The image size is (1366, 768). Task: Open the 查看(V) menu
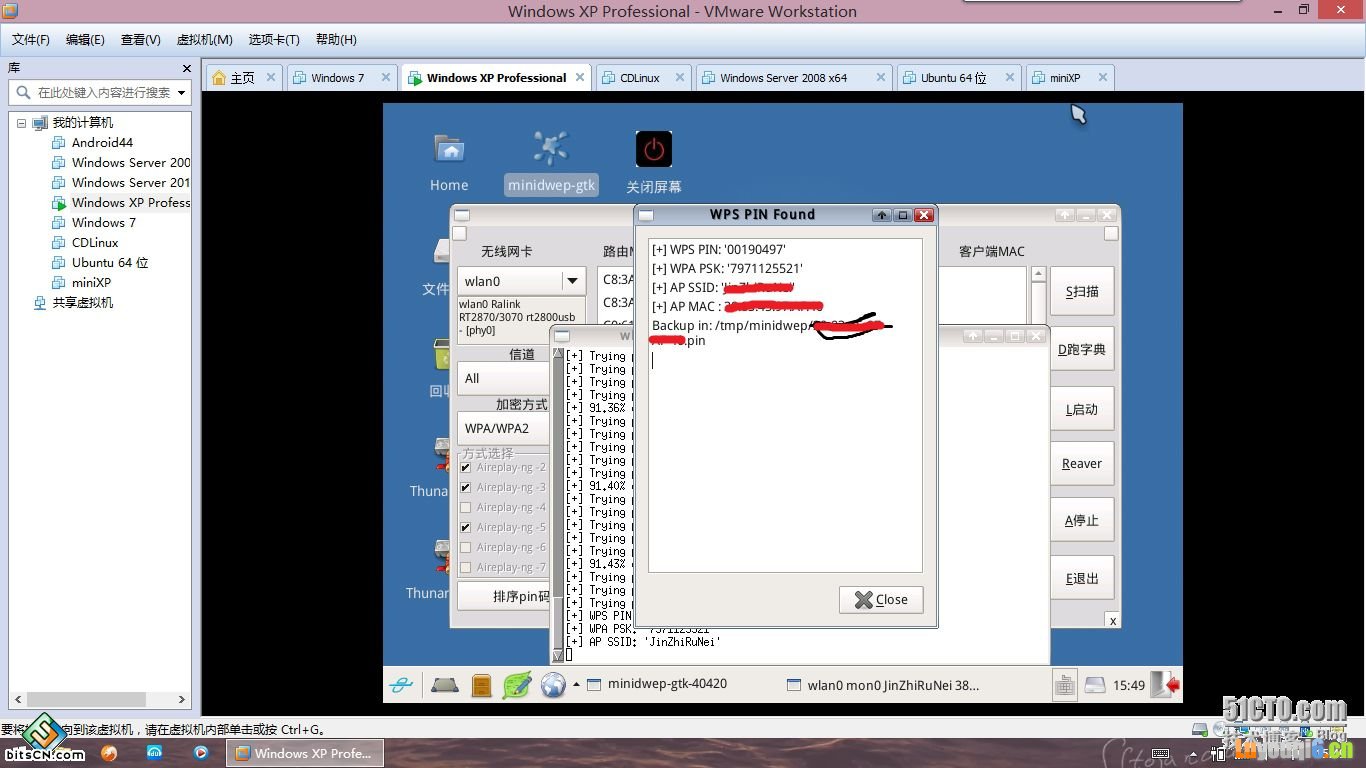click(x=141, y=40)
